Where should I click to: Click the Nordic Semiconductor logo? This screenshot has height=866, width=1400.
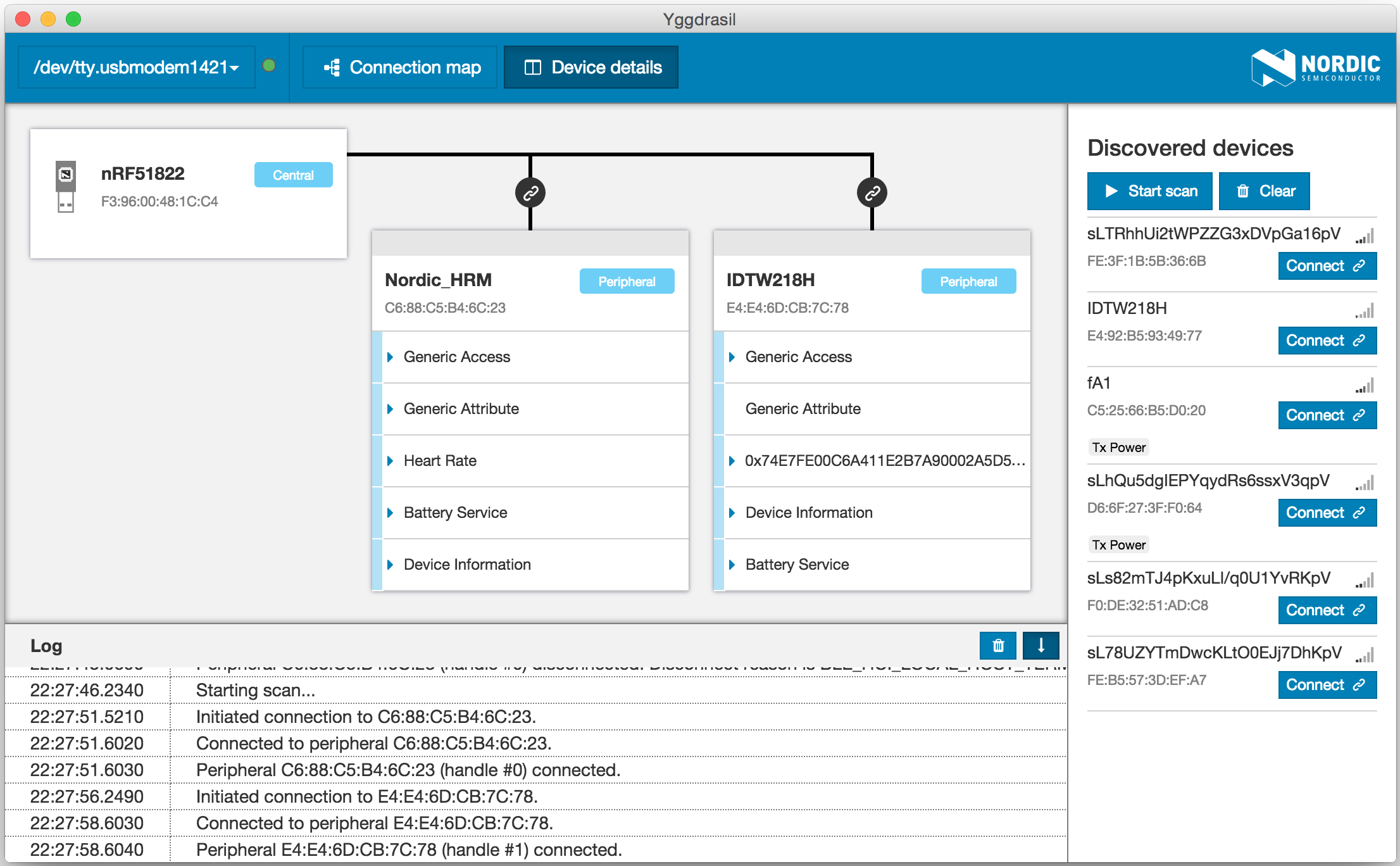click(x=1316, y=67)
